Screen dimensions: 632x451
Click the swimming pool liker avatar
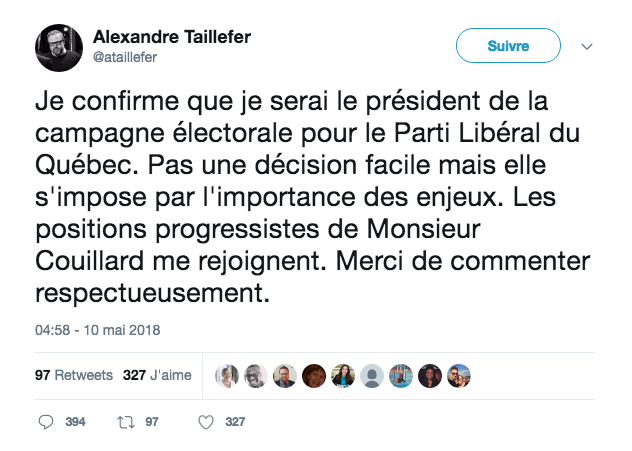[401, 375]
